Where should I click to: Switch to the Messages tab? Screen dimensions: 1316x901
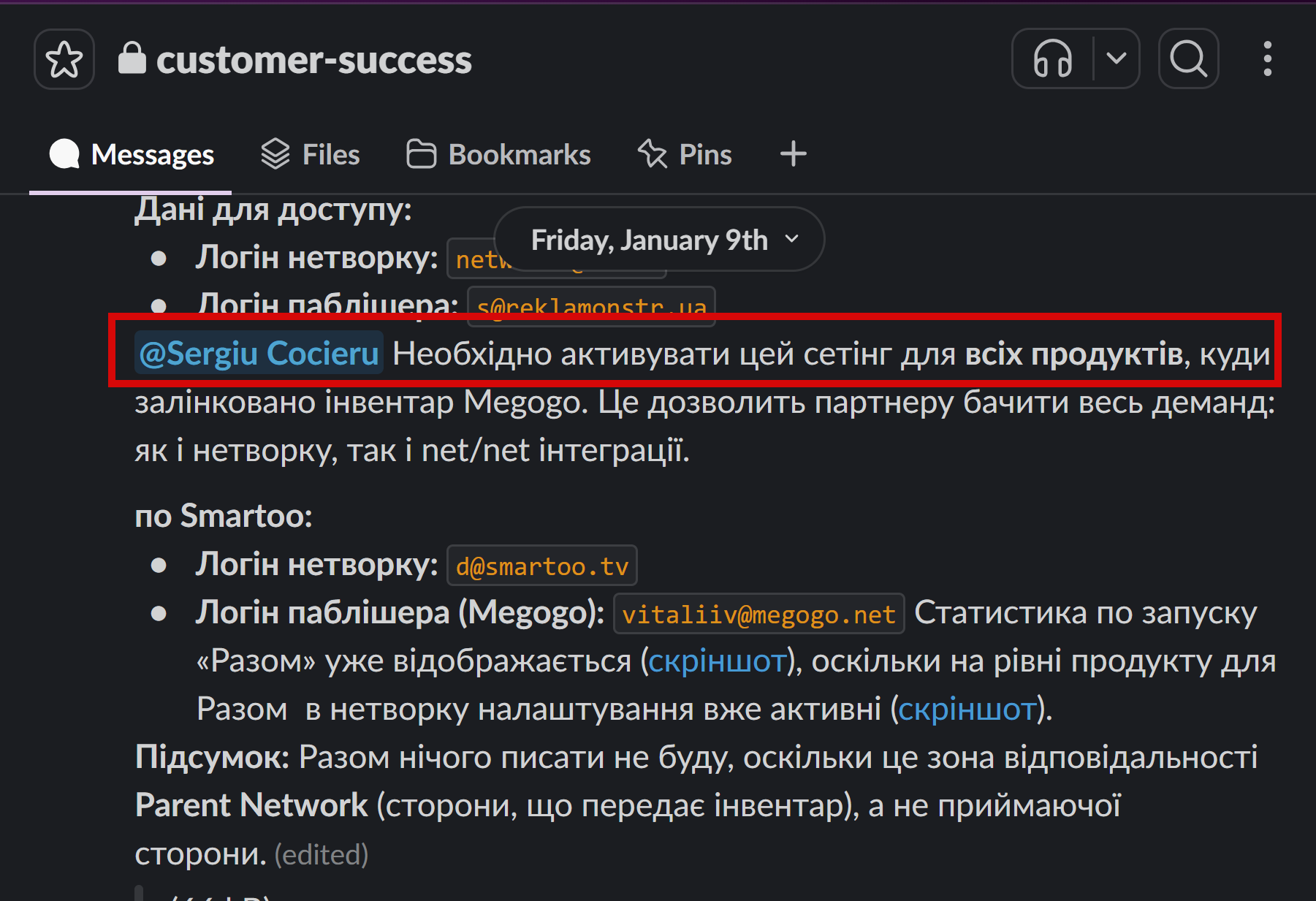click(x=132, y=155)
